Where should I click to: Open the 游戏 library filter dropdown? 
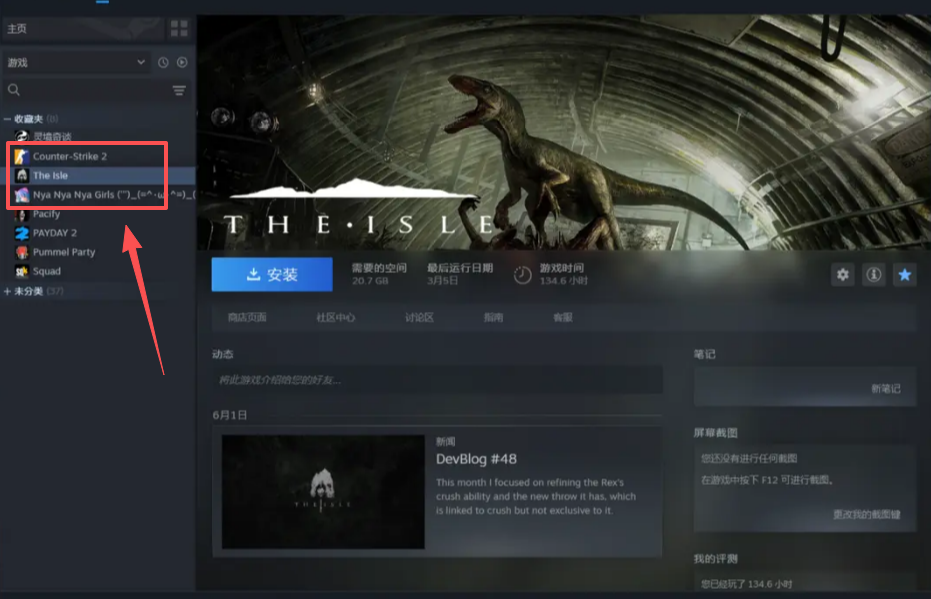point(76,62)
